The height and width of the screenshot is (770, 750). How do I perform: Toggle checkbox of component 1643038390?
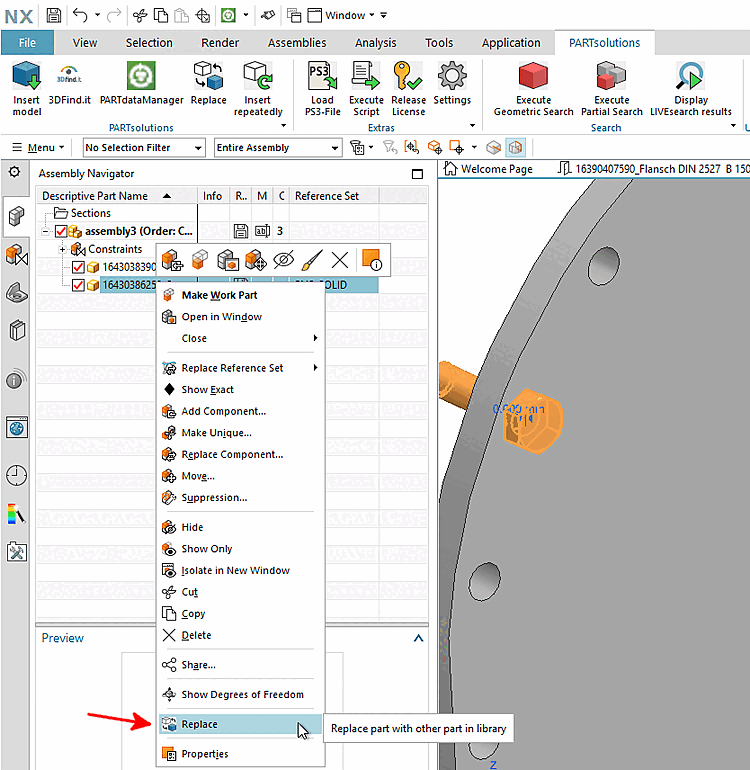(x=78, y=267)
